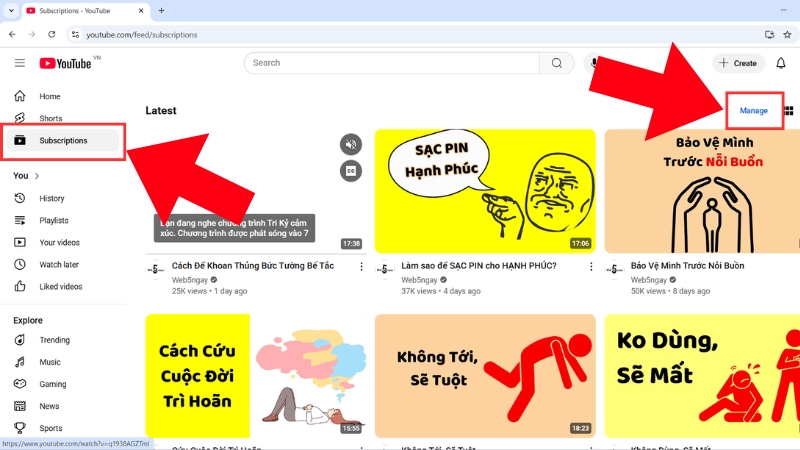Click the Trending flame icon
This screenshot has height=450, width=800.
coord(19,340)
